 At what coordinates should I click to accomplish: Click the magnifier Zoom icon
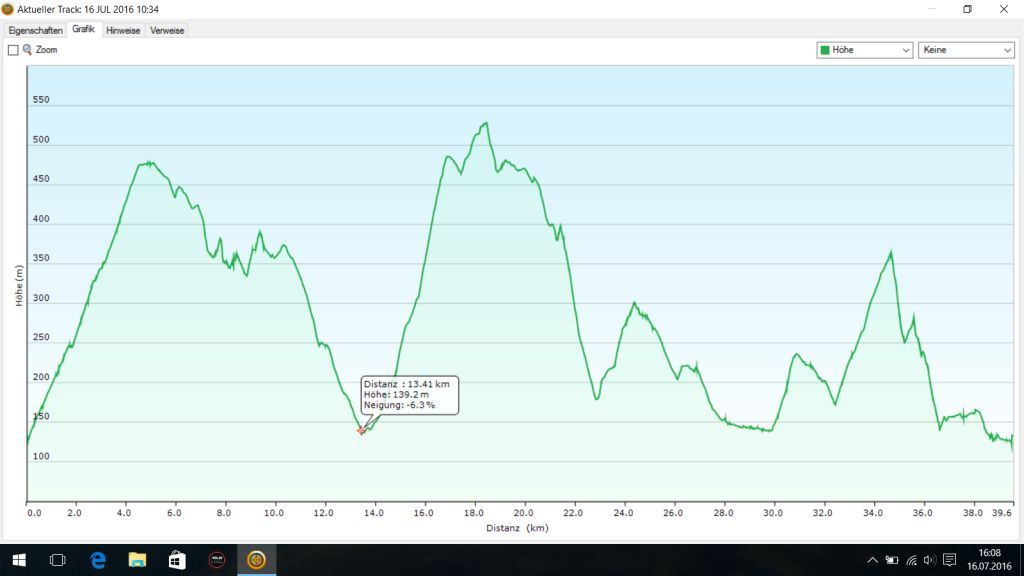coord(27,49)
